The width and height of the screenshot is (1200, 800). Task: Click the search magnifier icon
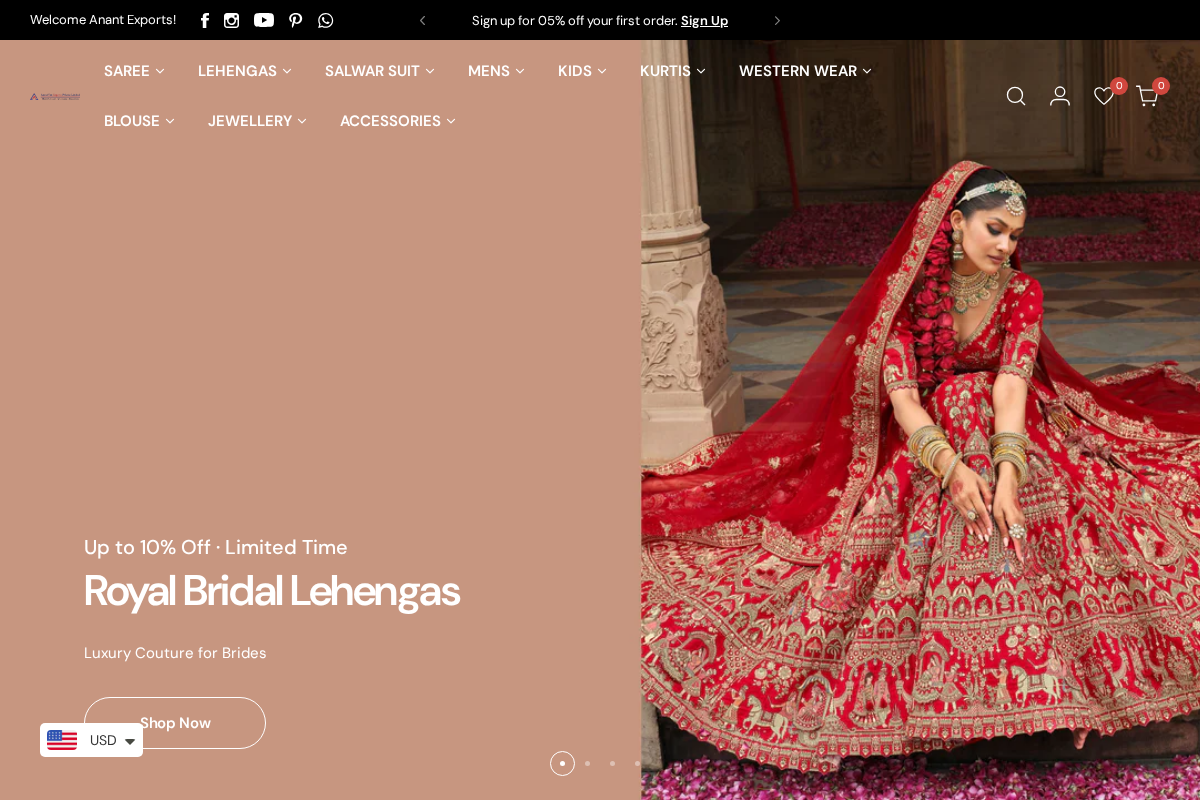1016,96
